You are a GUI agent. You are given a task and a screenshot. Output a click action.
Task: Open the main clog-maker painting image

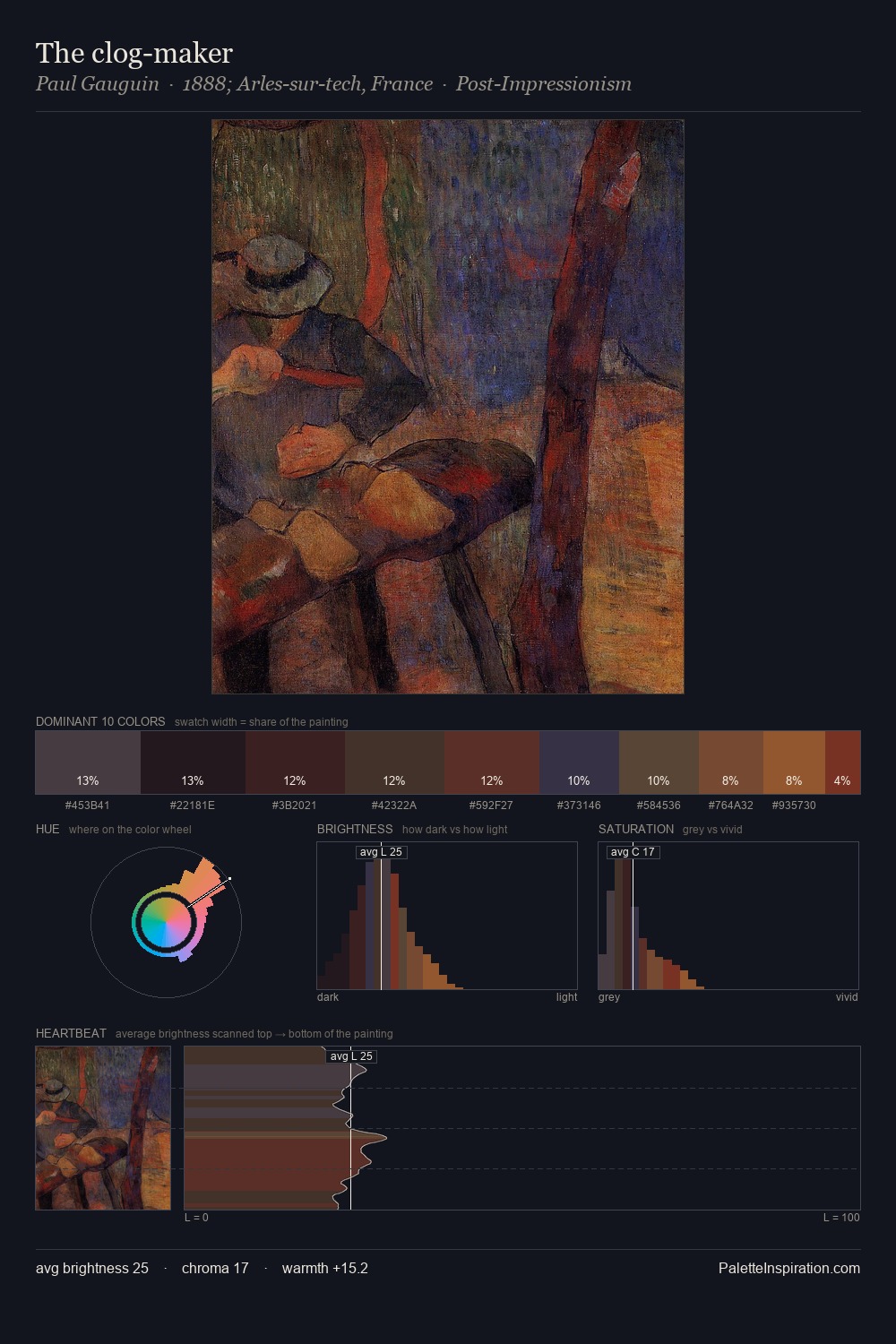pos(448,407)
